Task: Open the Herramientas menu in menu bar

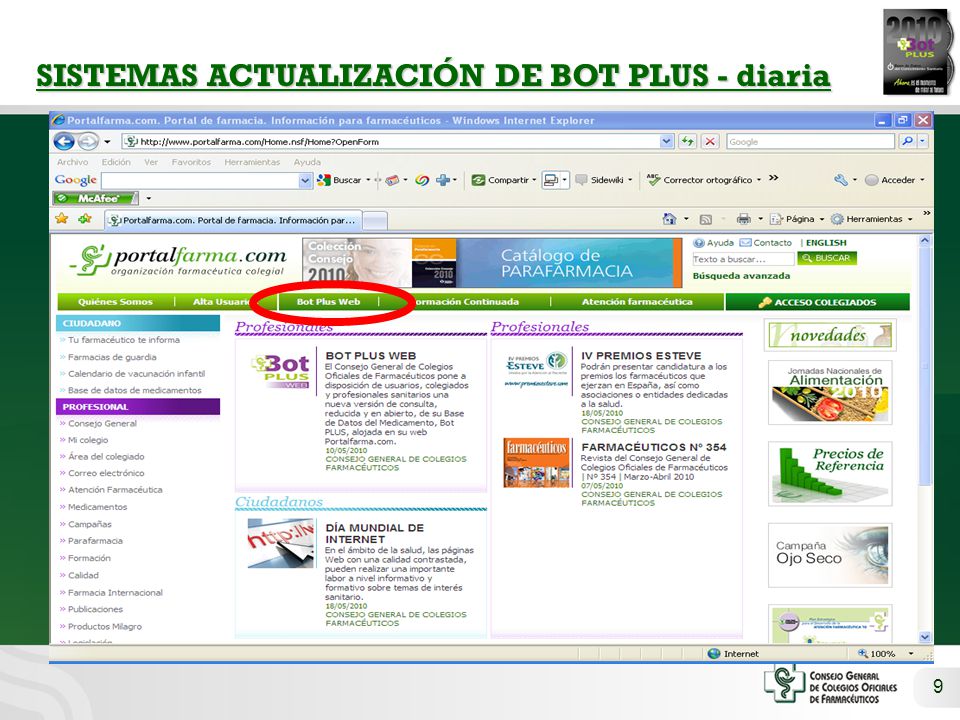Action: pos(252,162)
